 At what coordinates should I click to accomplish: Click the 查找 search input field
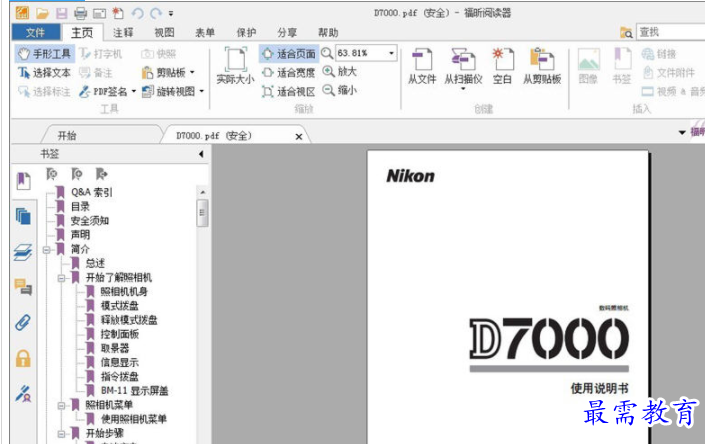(x=671, y=32)
